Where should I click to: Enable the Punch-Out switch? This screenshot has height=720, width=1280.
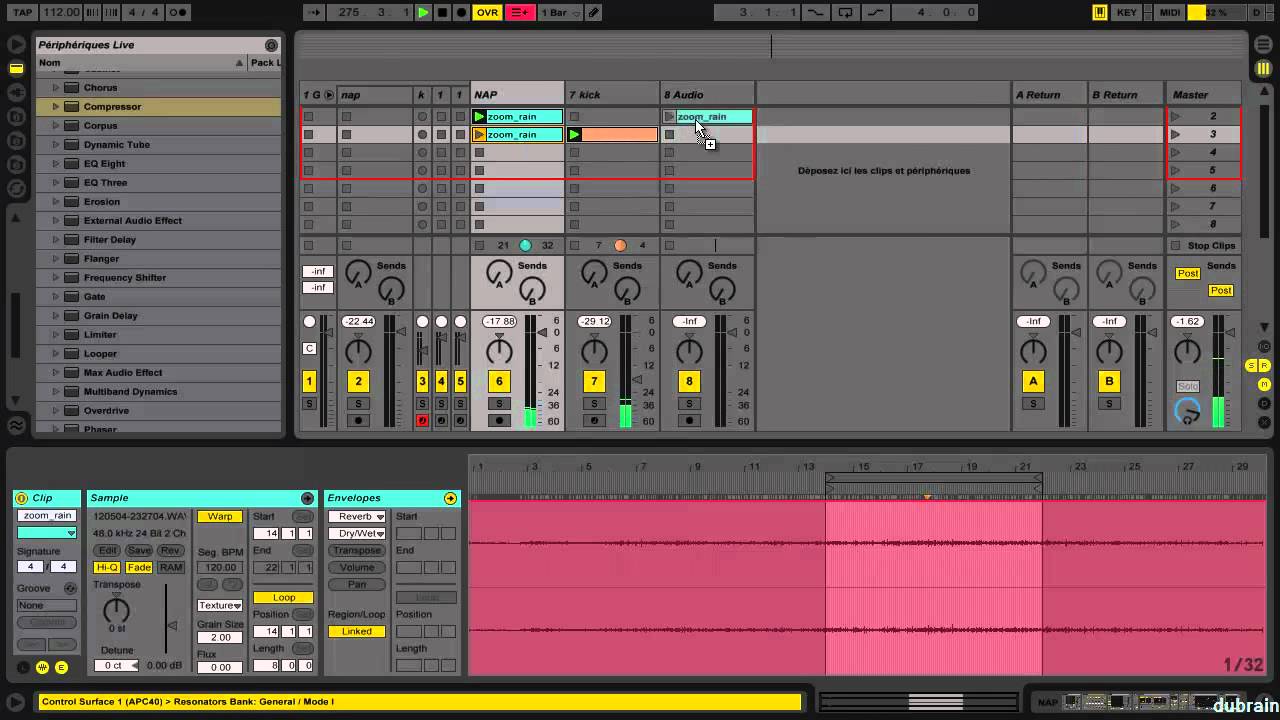point(876,12)
